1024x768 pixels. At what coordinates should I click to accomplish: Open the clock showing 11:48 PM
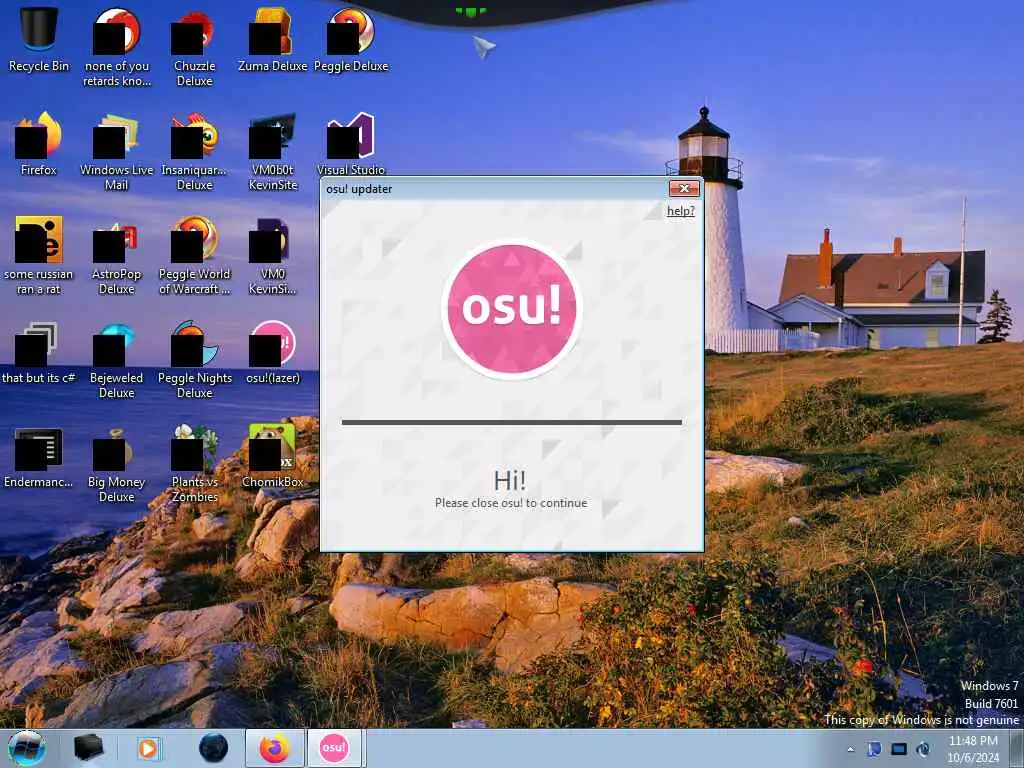coord(973,749)
